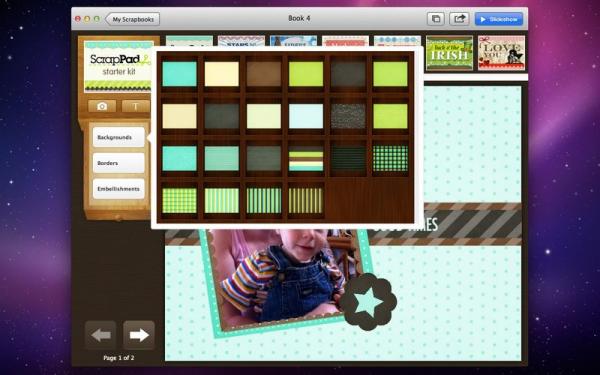Open the Backgrounds category

pos(119,137)
